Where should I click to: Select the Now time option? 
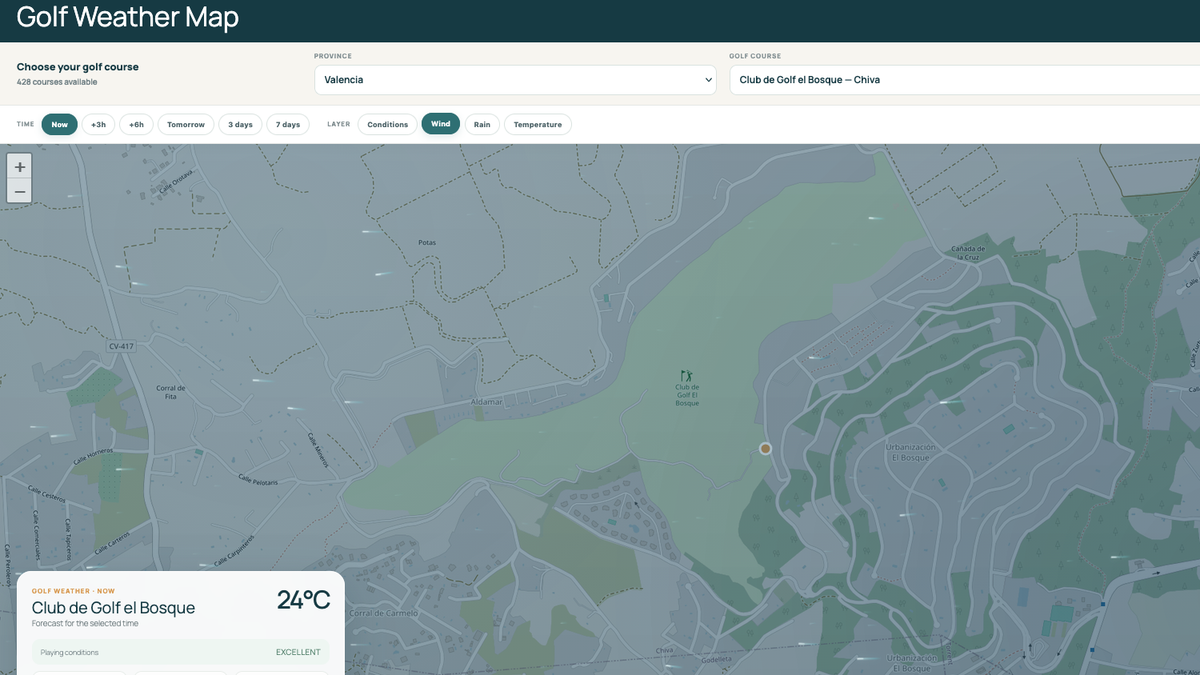pyautogui.click(x=60, y=124)
